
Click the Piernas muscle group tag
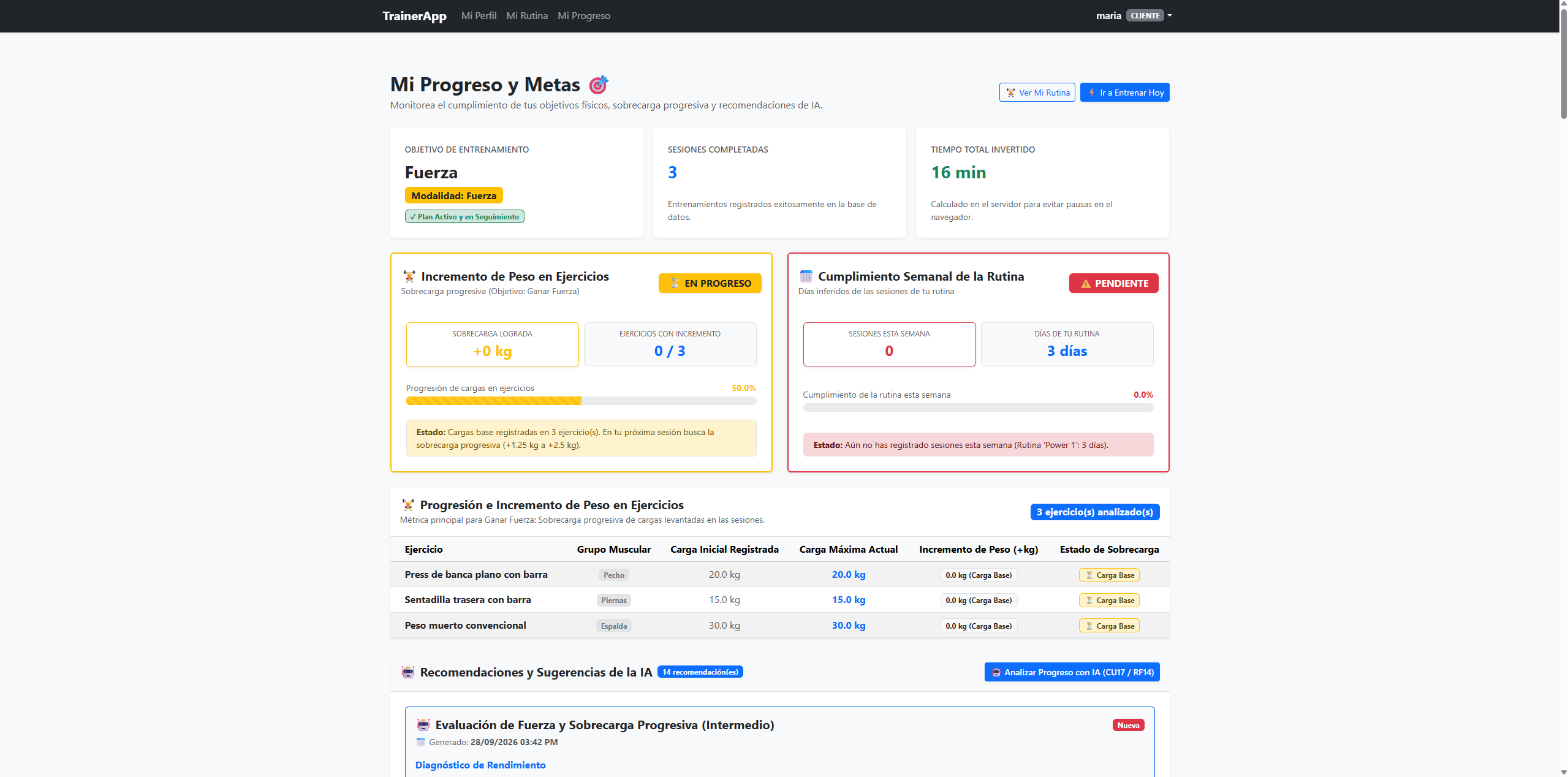613,601
